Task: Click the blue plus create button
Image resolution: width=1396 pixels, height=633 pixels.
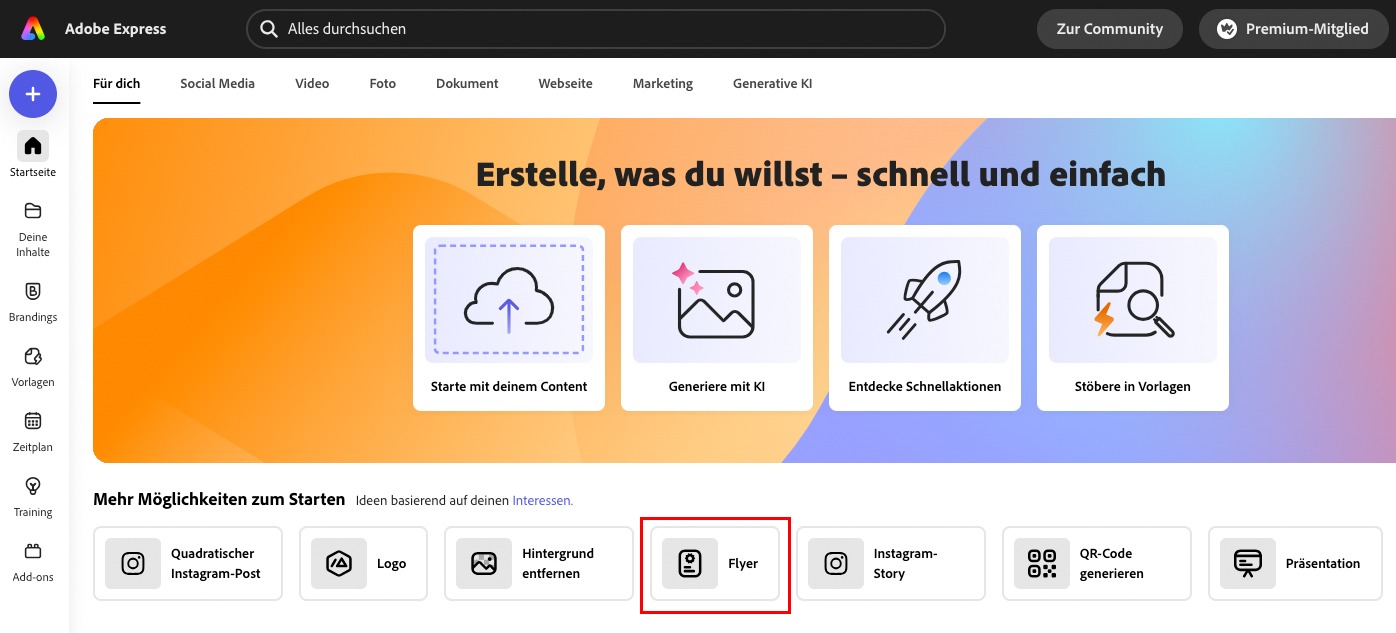Action: (x=33, y=94)
